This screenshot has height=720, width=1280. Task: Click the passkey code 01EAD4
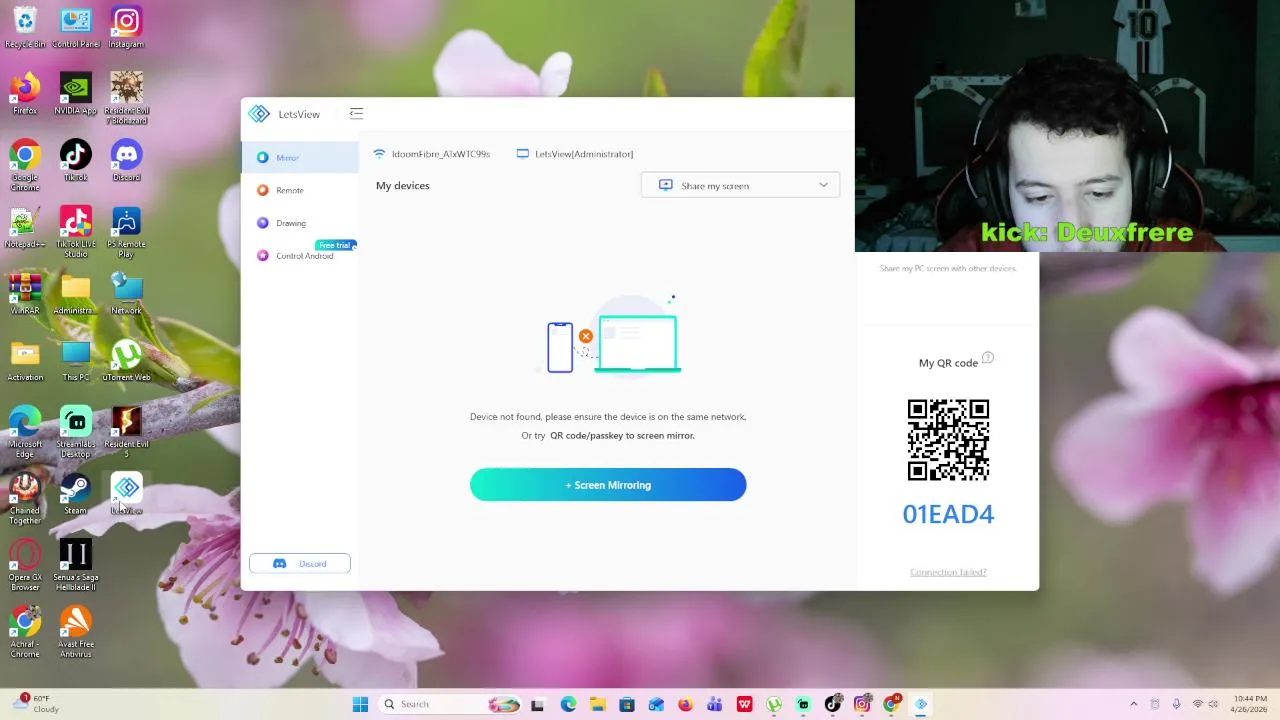(948, 514)
